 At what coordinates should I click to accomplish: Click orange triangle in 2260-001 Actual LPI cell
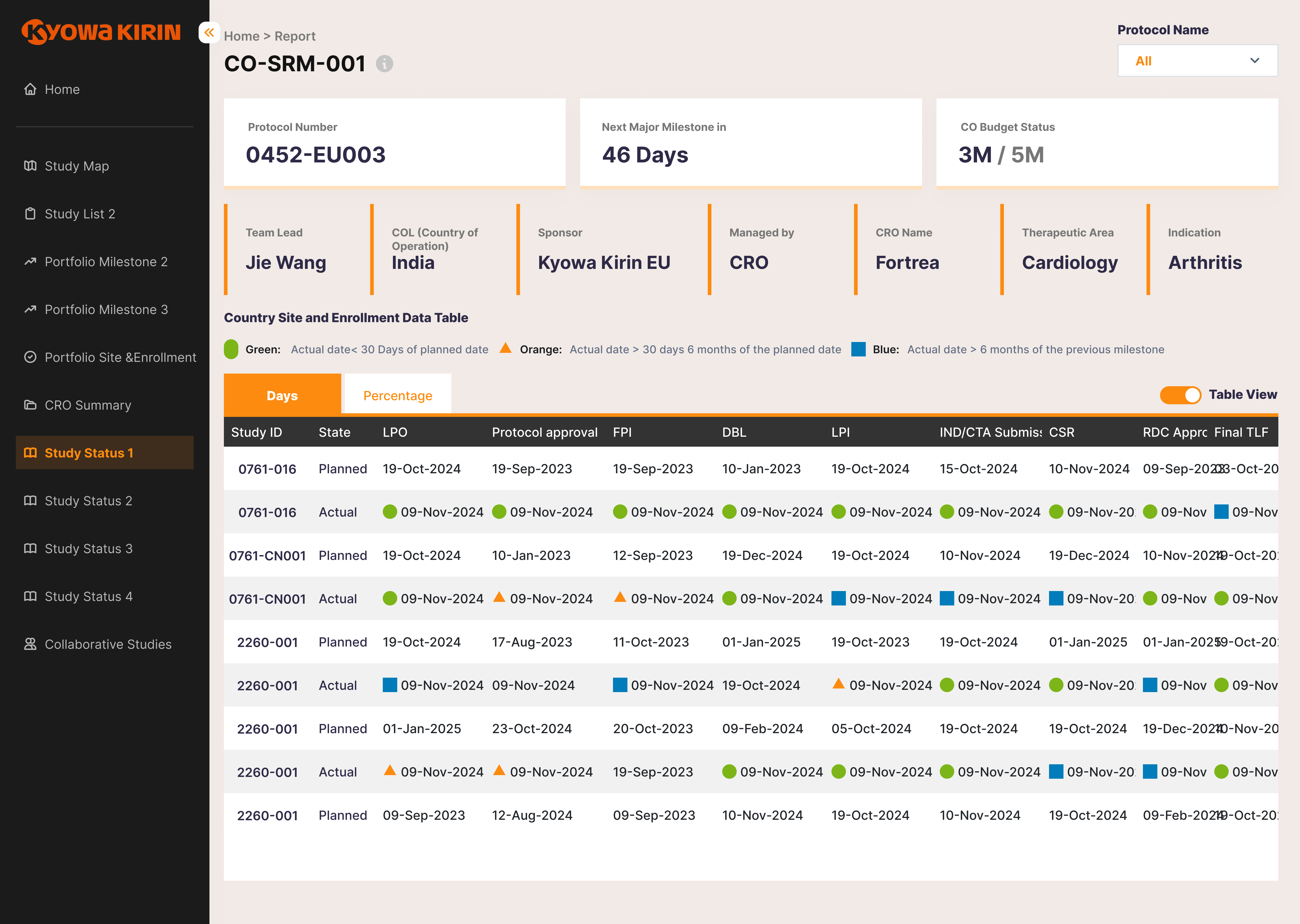(x=838, y=684)
